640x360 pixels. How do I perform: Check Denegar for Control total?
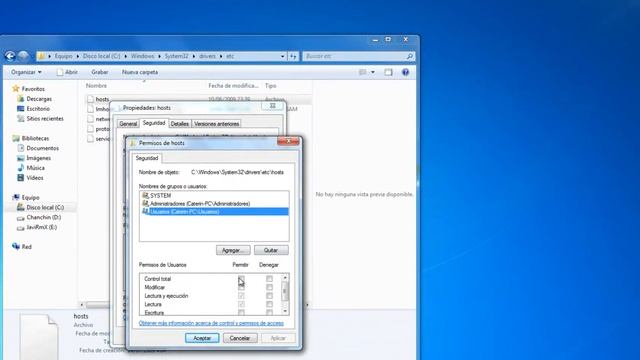269,279
